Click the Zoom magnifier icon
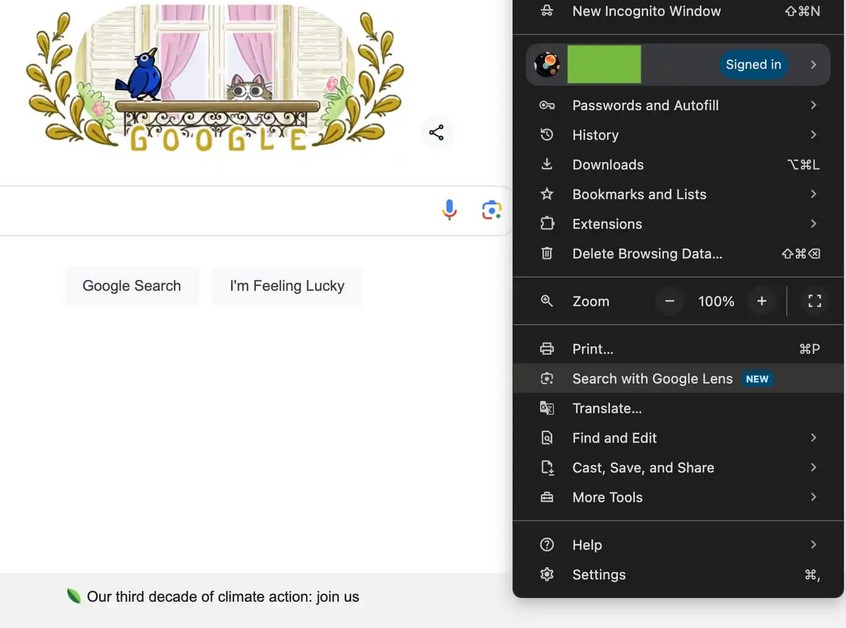The width and height of the screenshot is (846, 628). pos(547,301)
